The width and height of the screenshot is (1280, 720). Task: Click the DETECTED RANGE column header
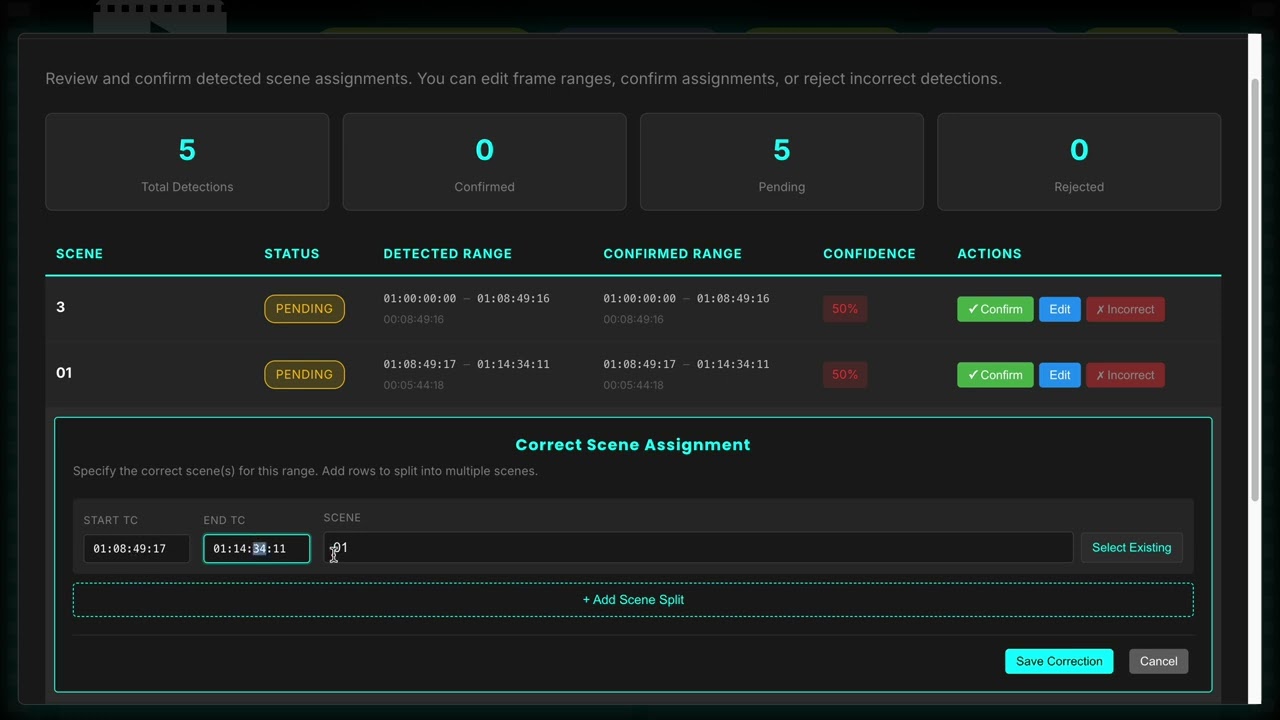[x=447, y=254]
